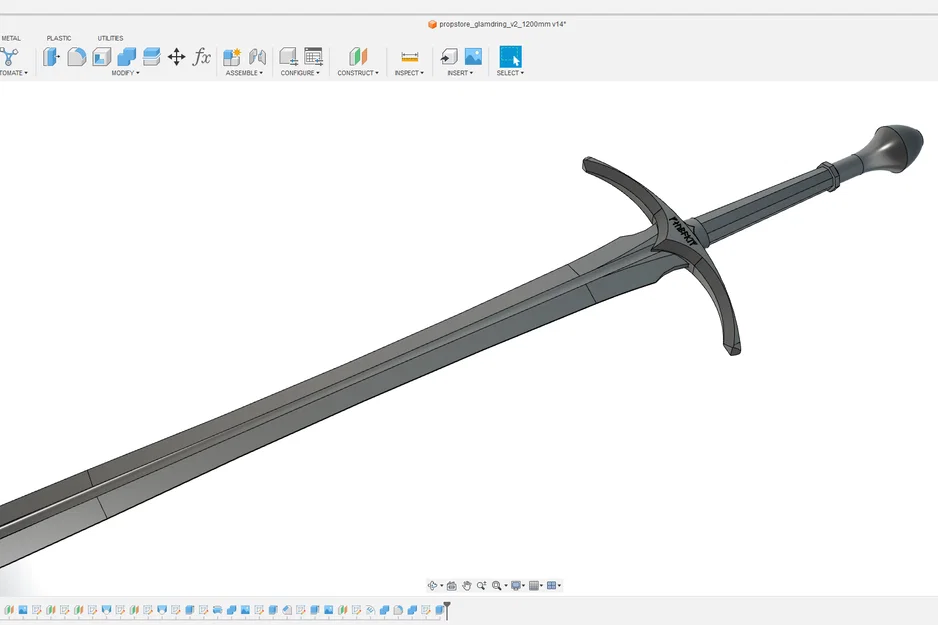
Task: Switch to the UTILITIES tab
Action: 110,38
